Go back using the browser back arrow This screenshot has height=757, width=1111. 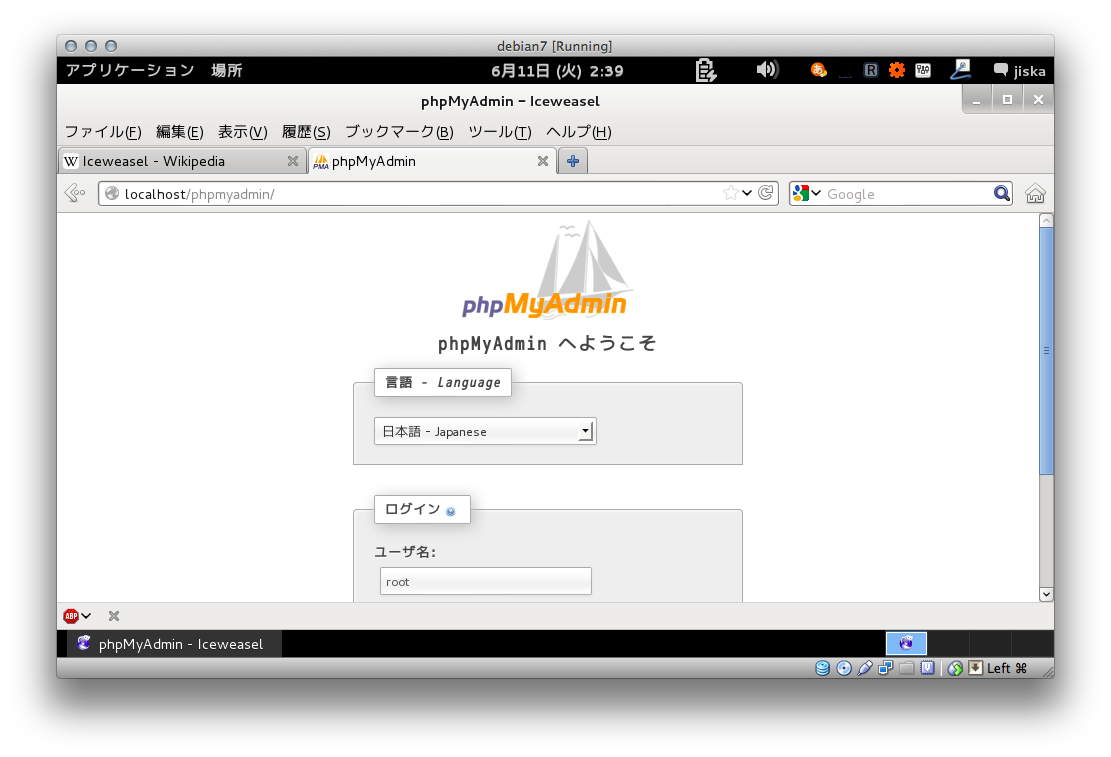[75, 193]
